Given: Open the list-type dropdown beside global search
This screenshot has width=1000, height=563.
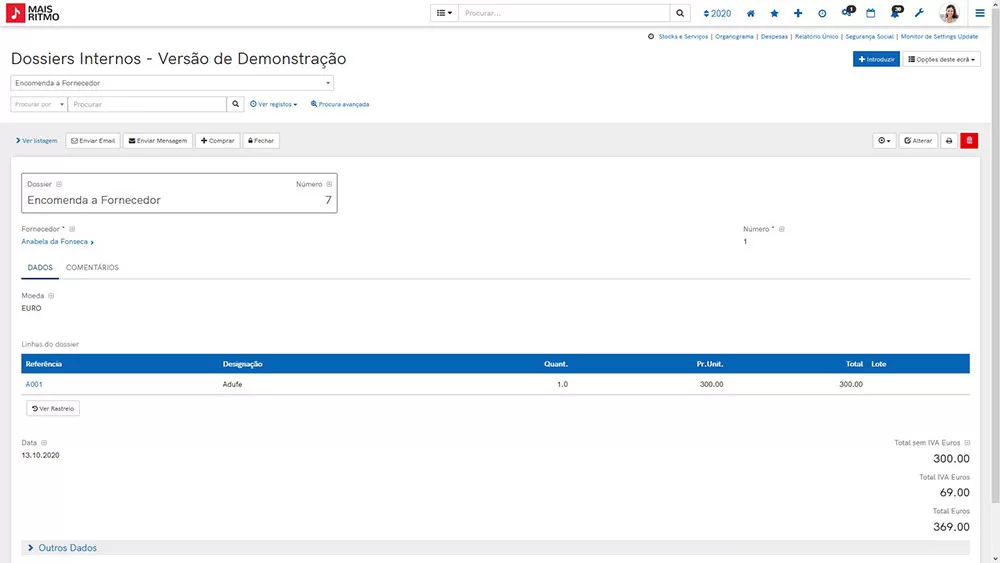Looking at the screenshot, I should (444, 13).
